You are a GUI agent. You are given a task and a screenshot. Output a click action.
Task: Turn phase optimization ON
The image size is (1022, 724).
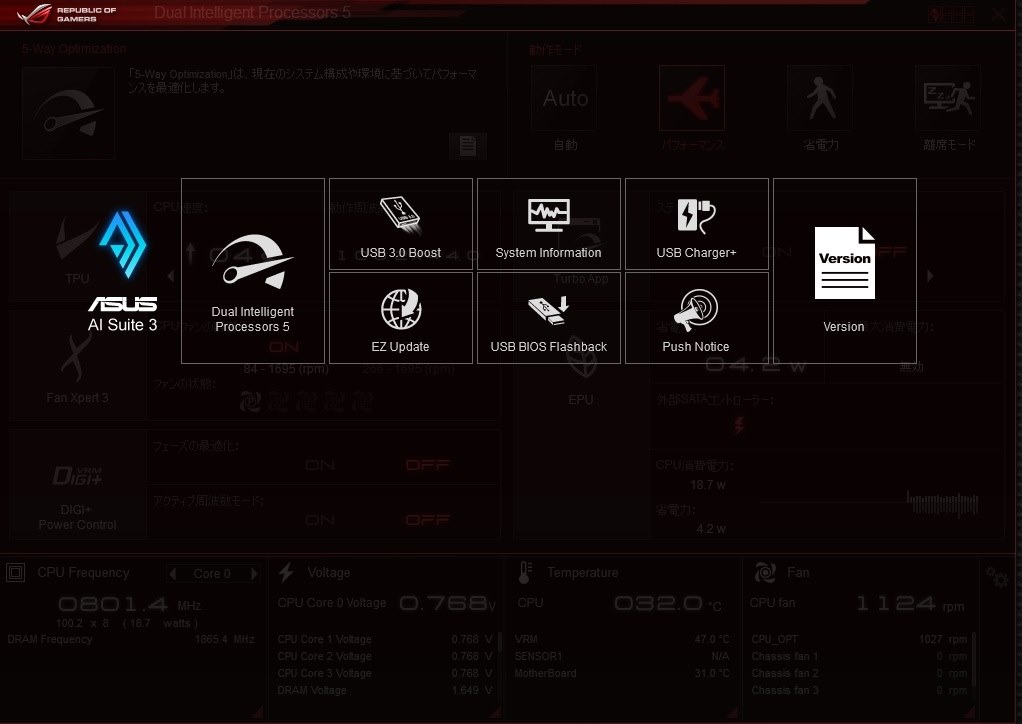320,465
